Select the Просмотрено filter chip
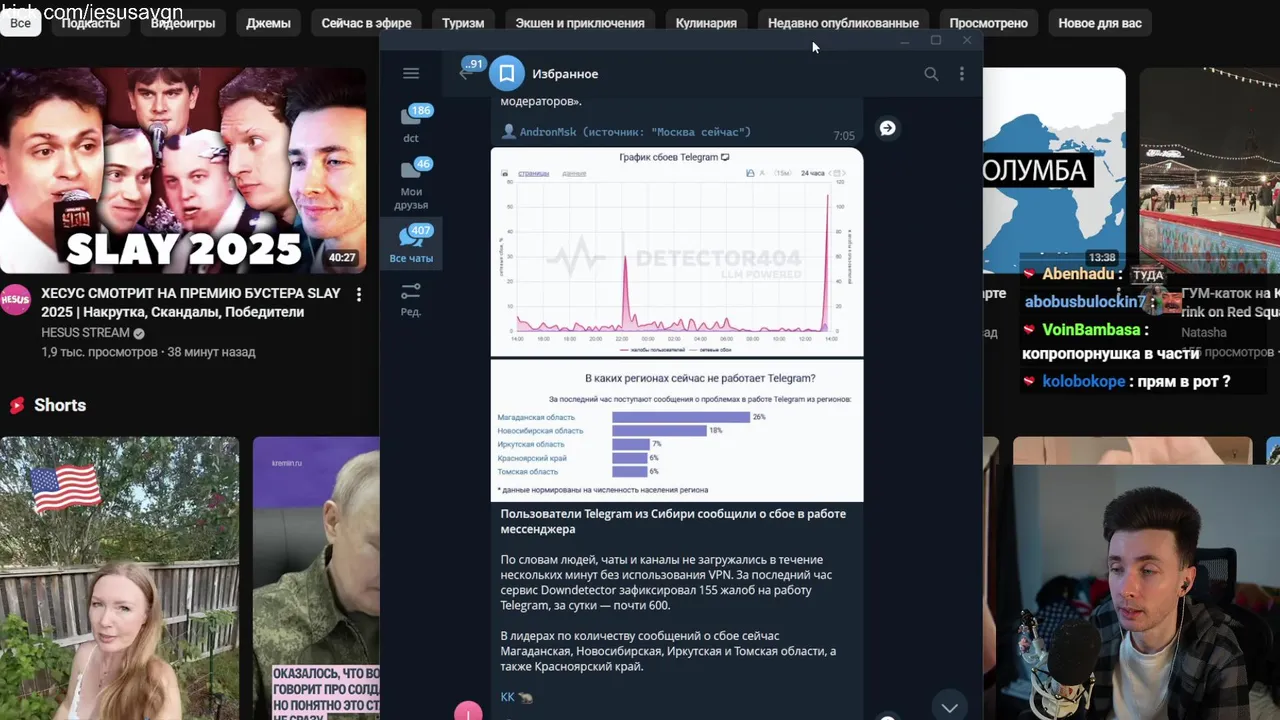 988,22
